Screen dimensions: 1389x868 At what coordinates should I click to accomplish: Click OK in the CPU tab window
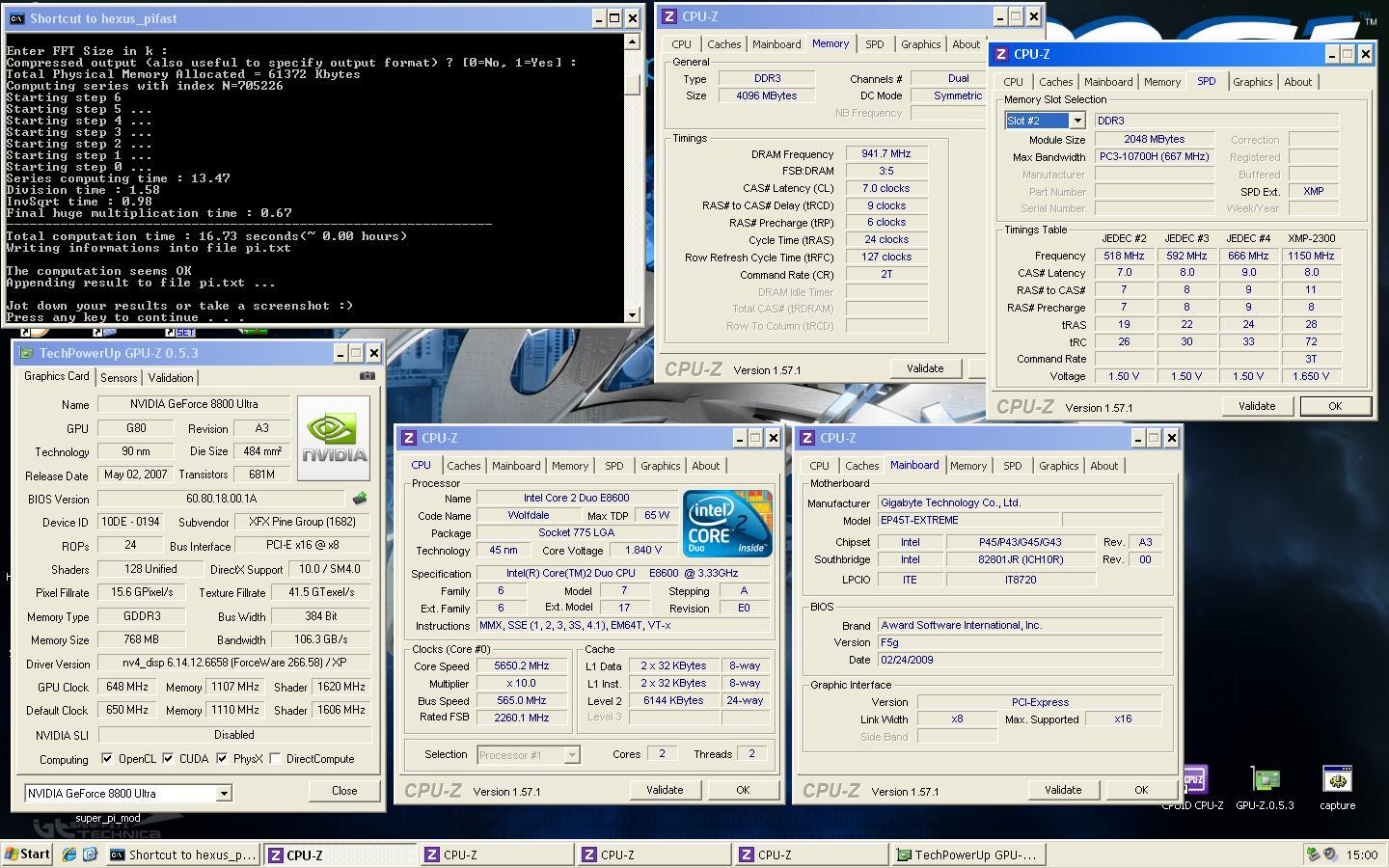click(x=743, y=790)
